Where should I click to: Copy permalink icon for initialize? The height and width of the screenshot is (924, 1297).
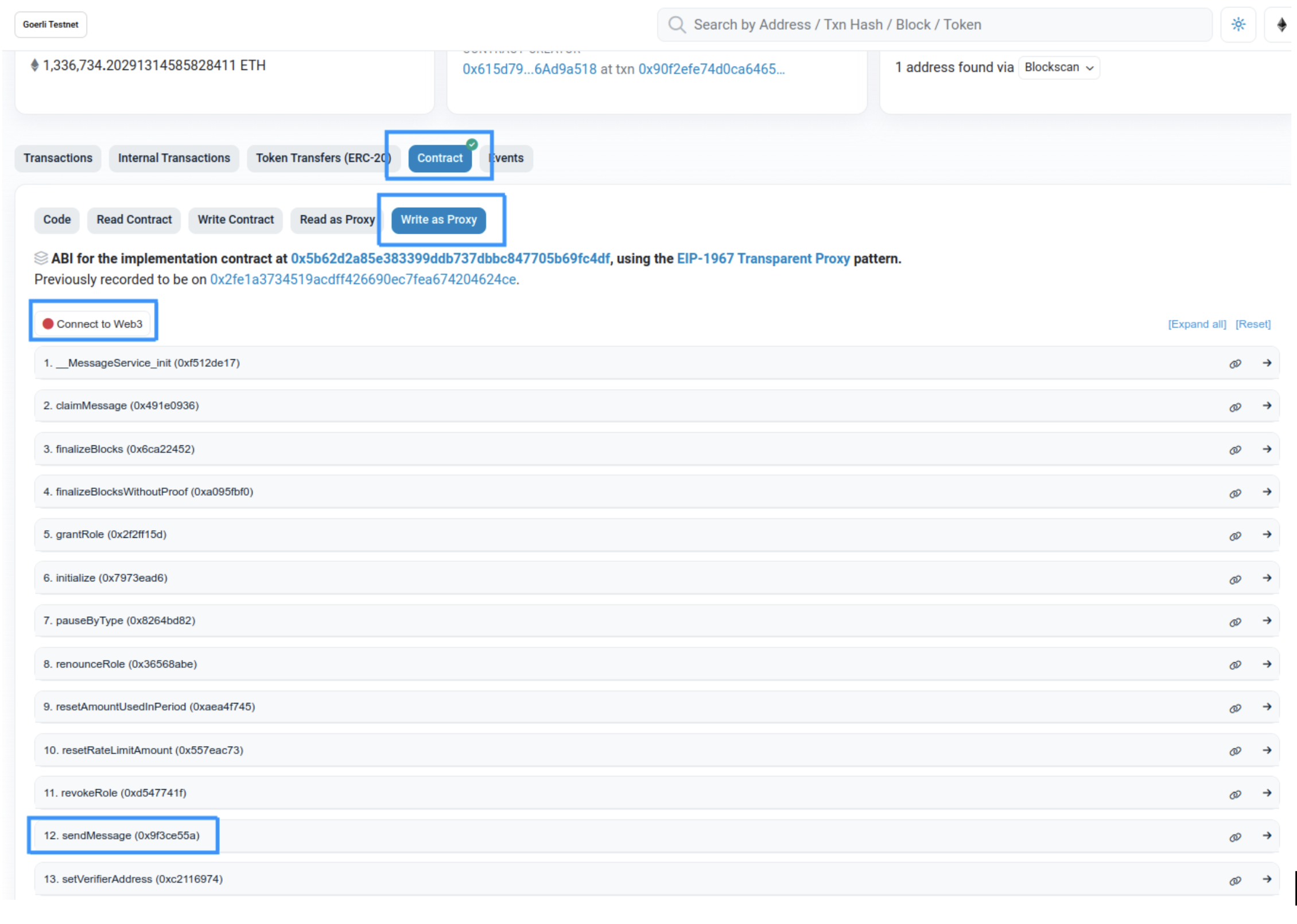point(1235,579)
